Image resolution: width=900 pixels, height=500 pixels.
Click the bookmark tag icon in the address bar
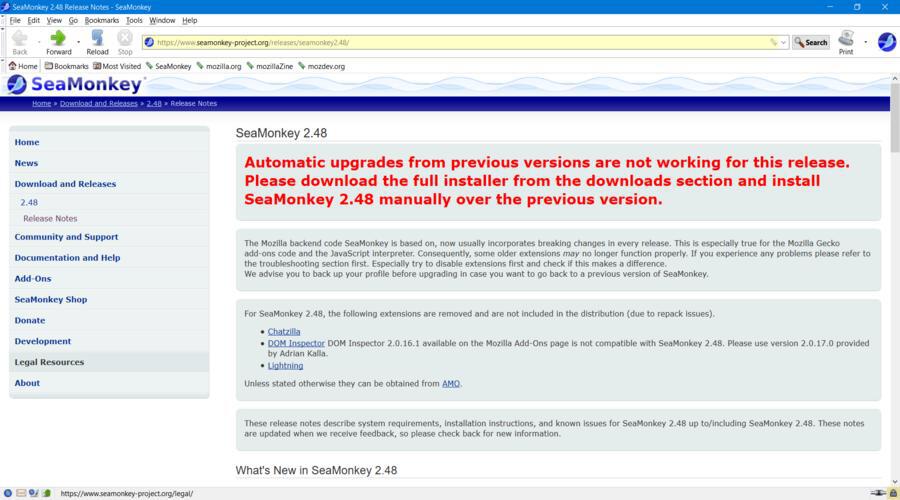773,42
